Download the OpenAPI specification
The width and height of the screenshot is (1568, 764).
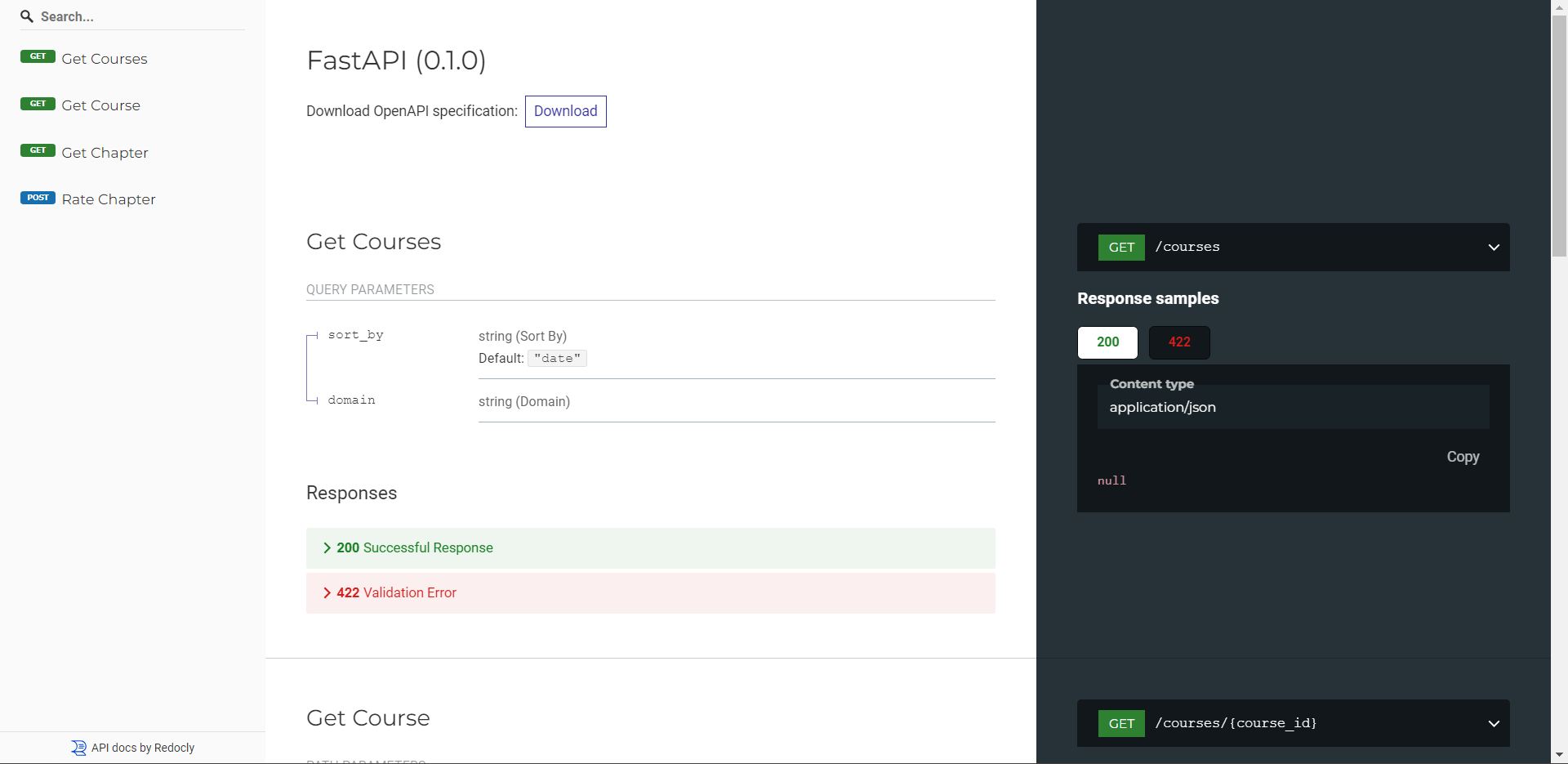pos(565,111)
